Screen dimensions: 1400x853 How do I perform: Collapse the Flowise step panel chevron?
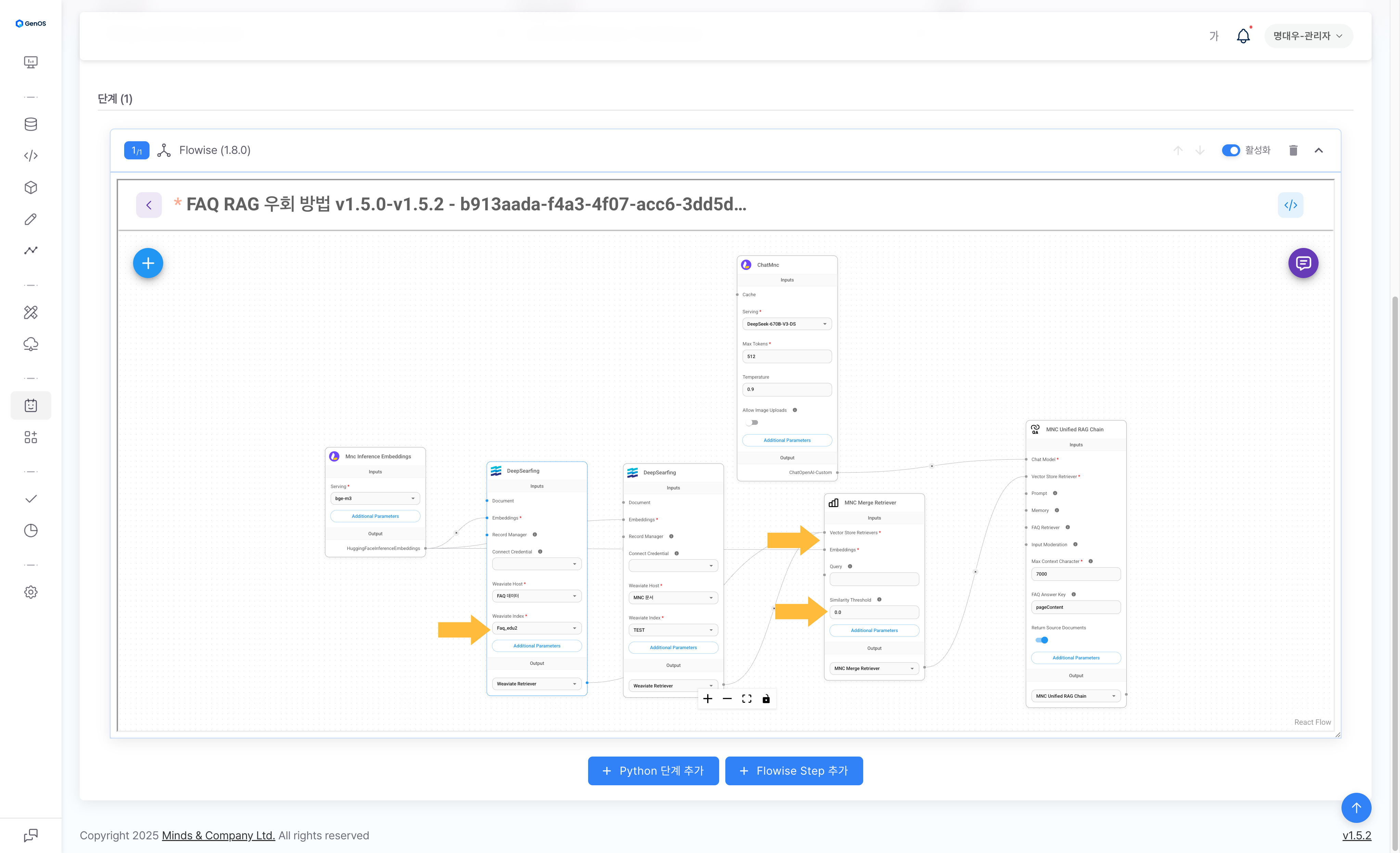pos(1318,150)
